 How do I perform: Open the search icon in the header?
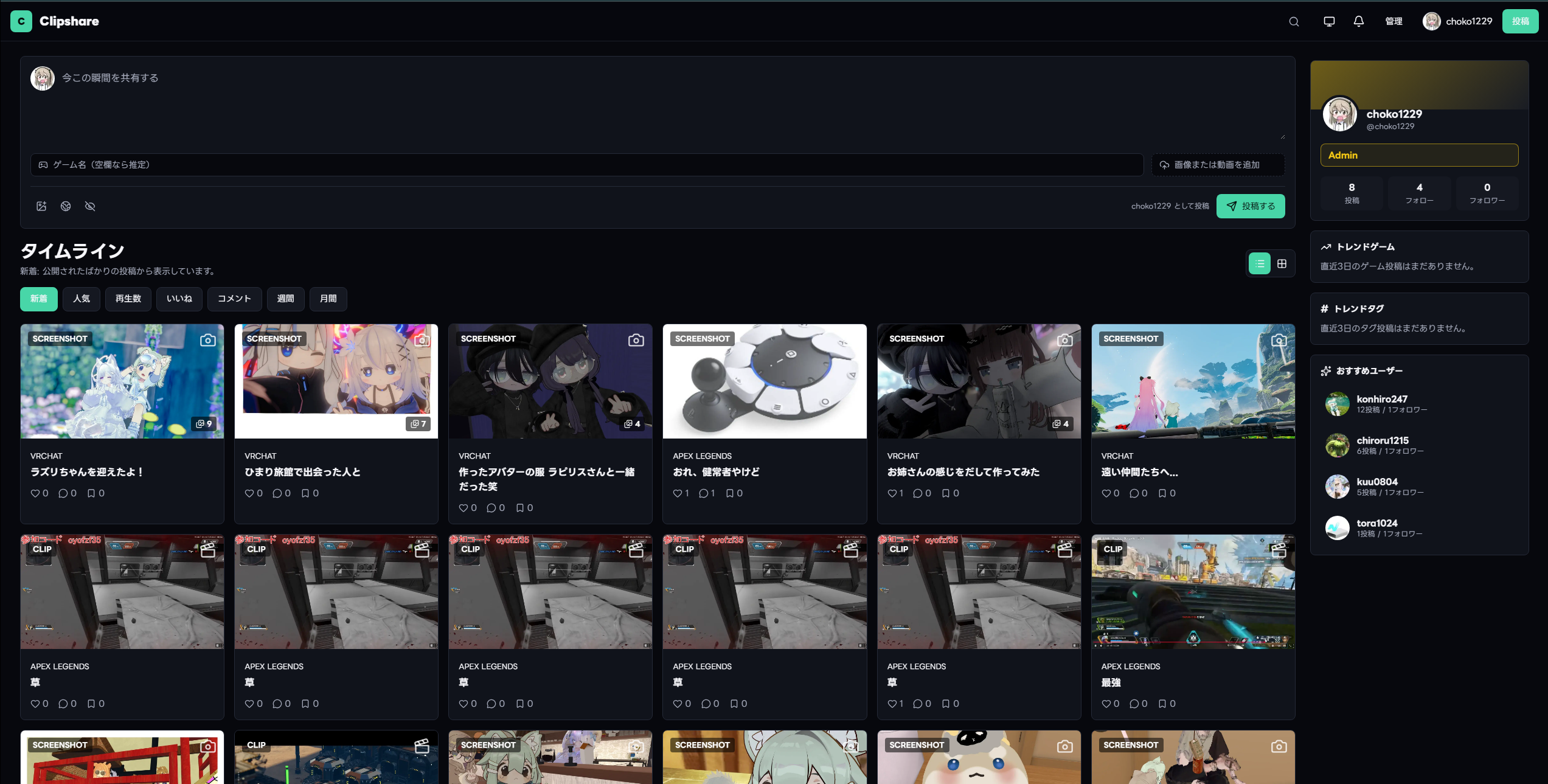(1294, 22)
